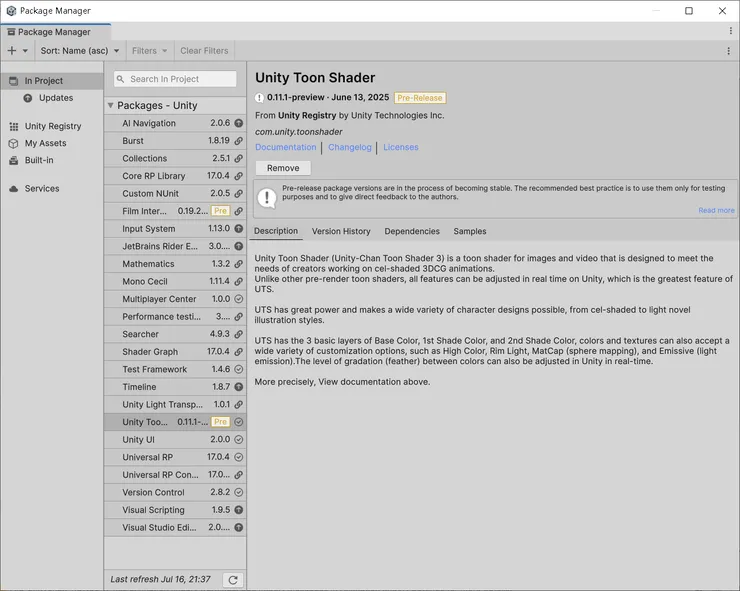The height and width of the screenshot is (591, 740).
Task: Select Updates in the sidebar
Action: click(52, 98)
